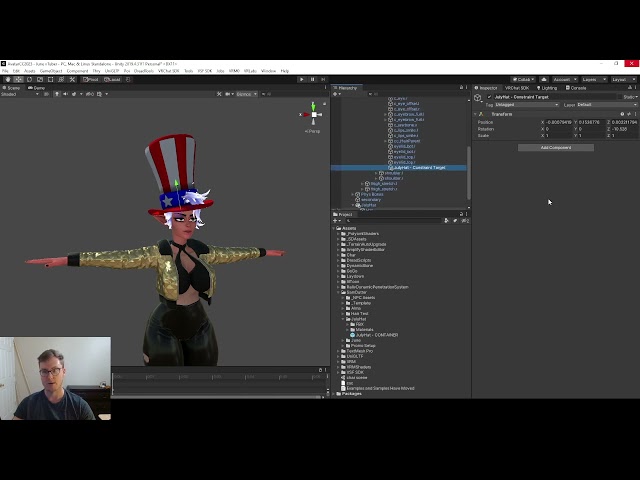The image size is (640, 480).
Task: Collapse the Transform component foldout
Action: tap(476, 114)
